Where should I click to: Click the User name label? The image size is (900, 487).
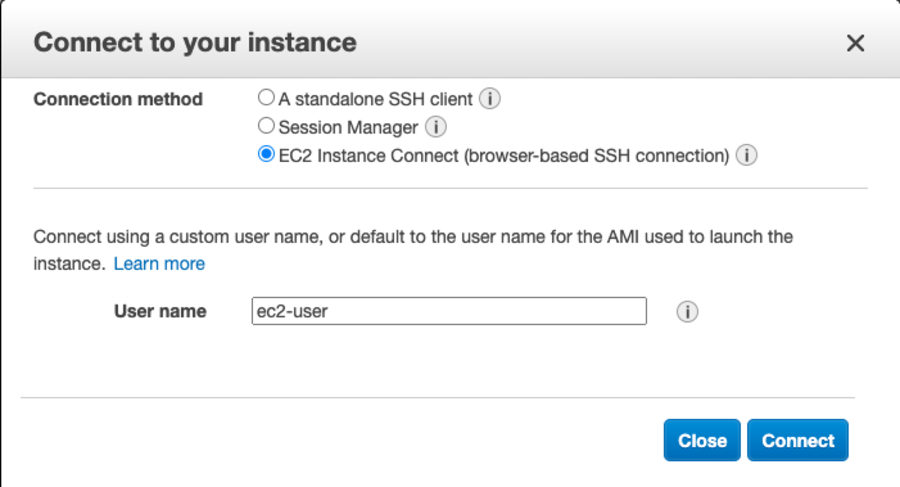coord(160,311)
